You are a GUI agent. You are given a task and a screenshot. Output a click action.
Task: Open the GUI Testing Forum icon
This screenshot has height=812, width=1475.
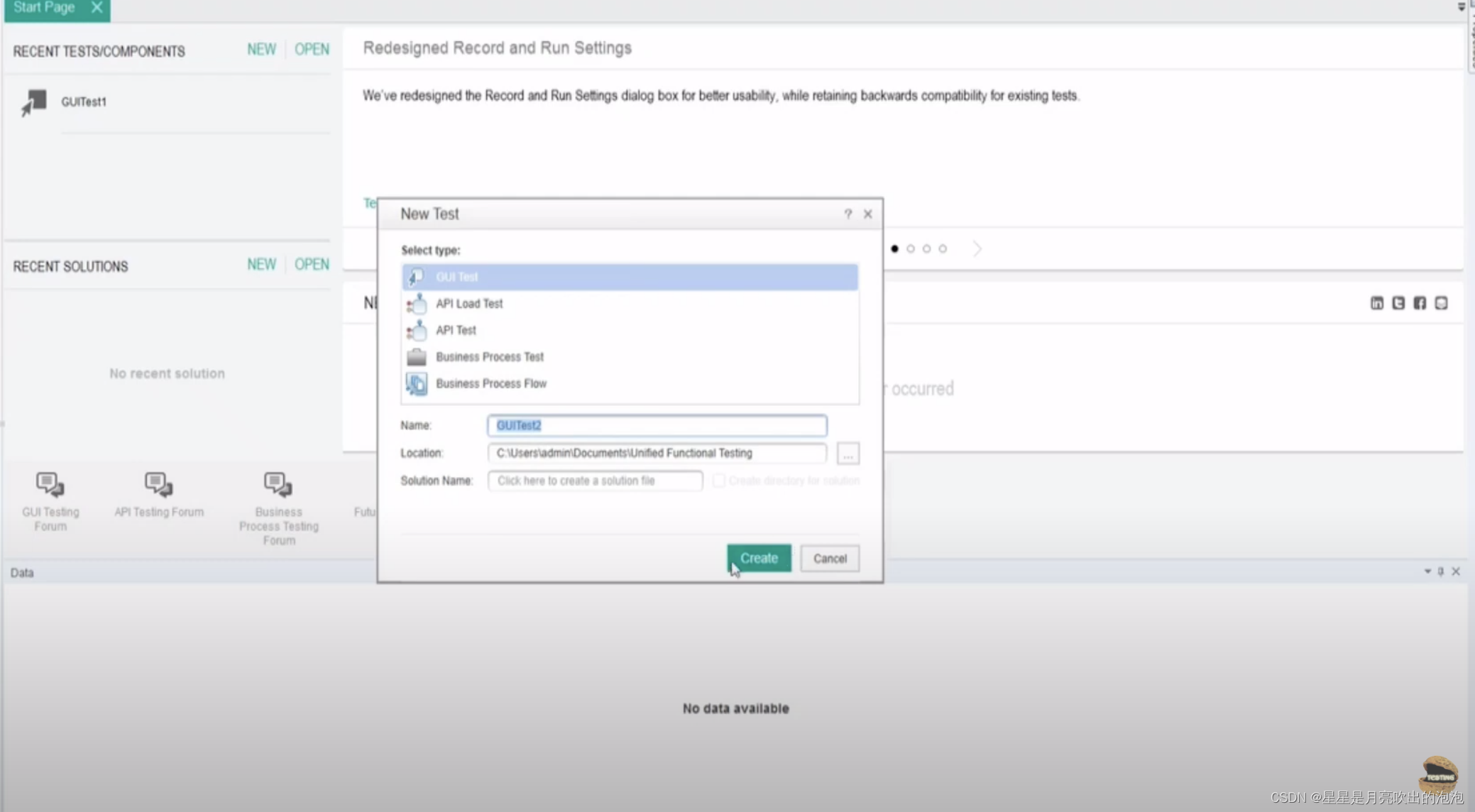50,485
